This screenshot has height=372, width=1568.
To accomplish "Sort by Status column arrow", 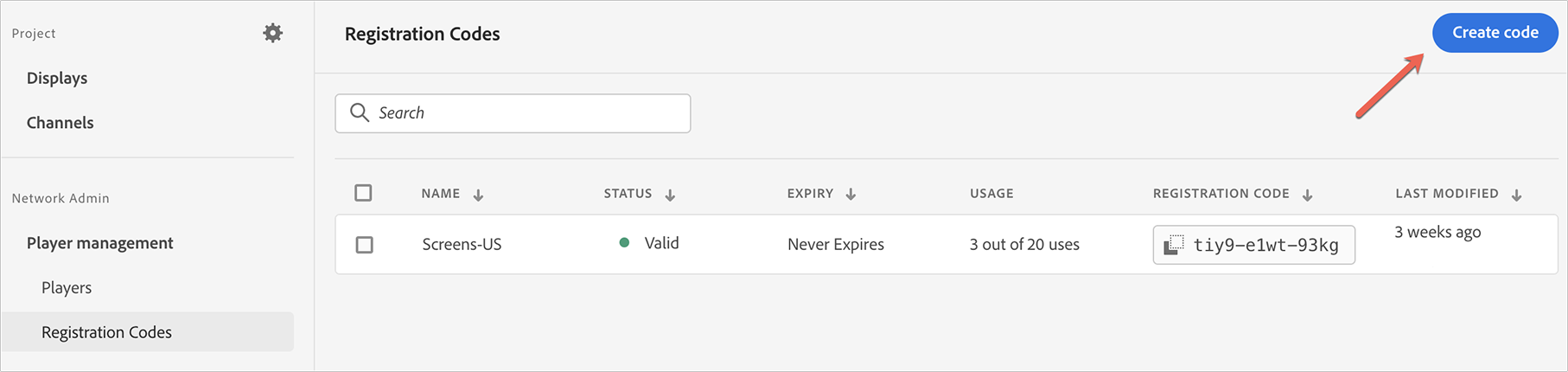I will (x=670, y=195).
